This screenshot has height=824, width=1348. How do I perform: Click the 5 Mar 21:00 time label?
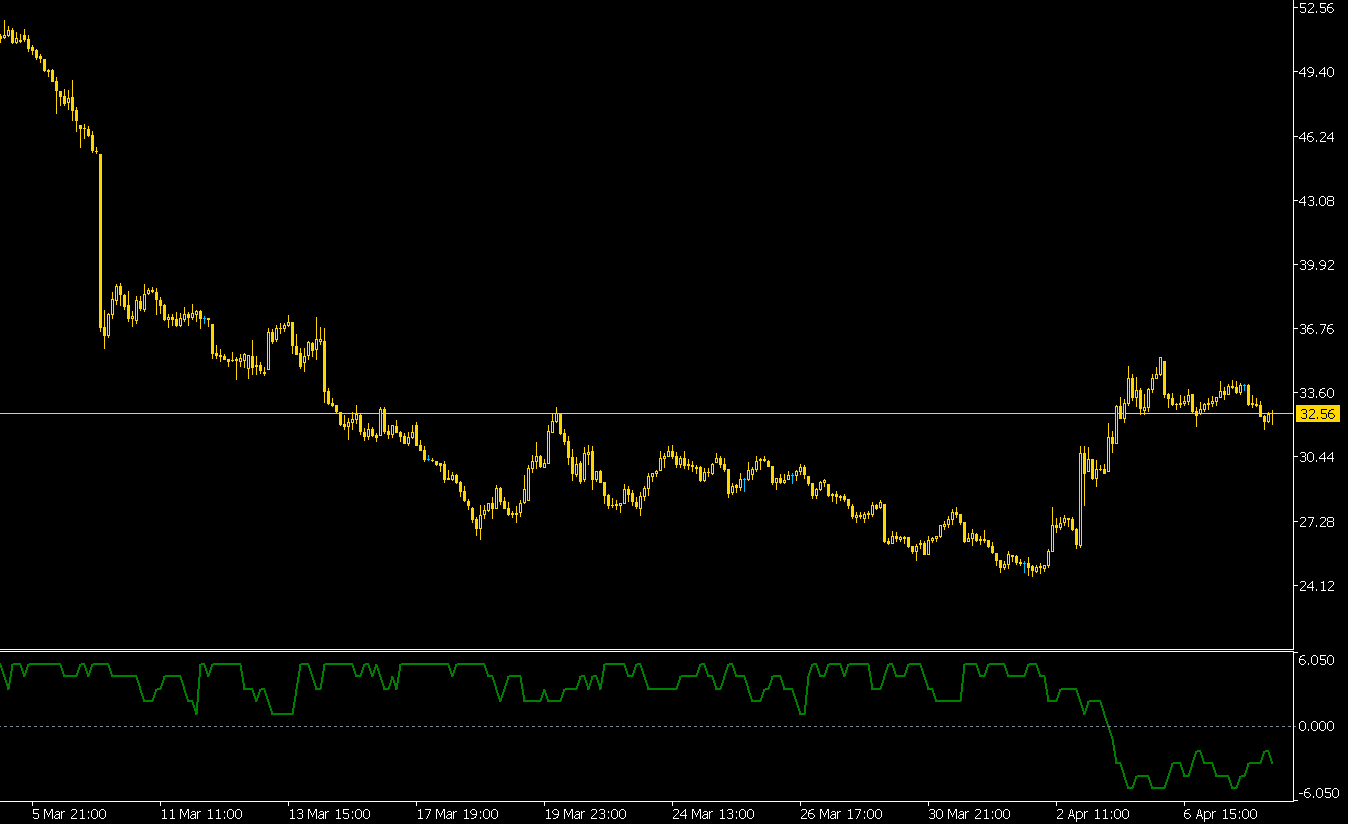[70, 814]
